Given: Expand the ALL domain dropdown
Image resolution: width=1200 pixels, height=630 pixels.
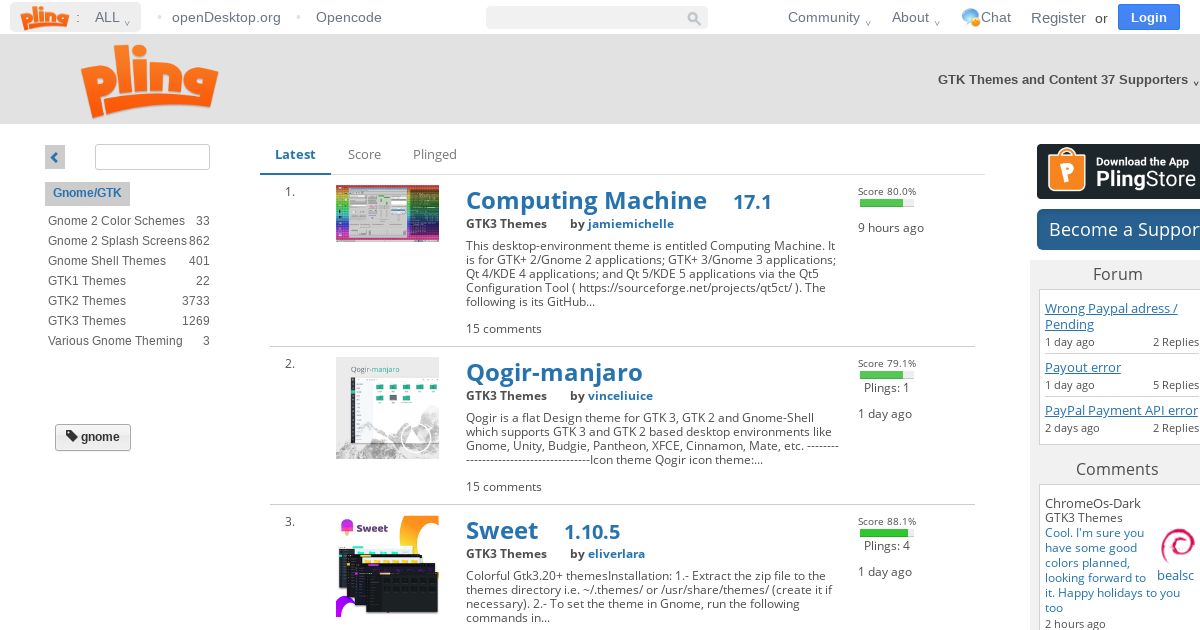Looking at the screenshot, I should tap(113, 17).
